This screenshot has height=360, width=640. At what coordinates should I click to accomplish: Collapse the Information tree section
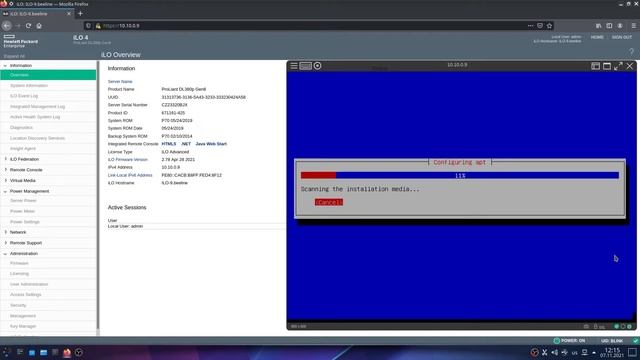[x=5, y=65]
